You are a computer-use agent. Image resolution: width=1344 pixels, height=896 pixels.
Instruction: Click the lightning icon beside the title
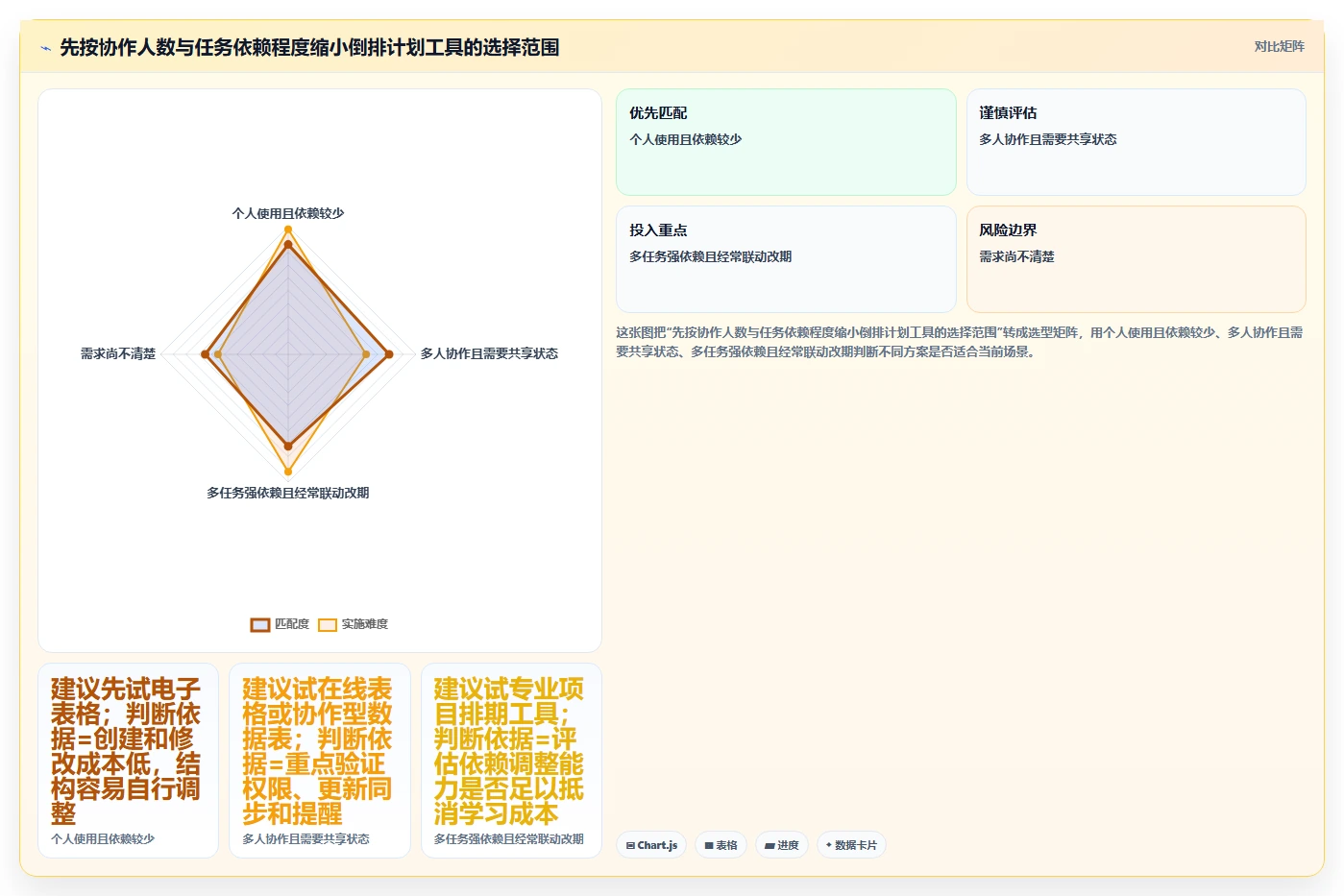point(45,48)
